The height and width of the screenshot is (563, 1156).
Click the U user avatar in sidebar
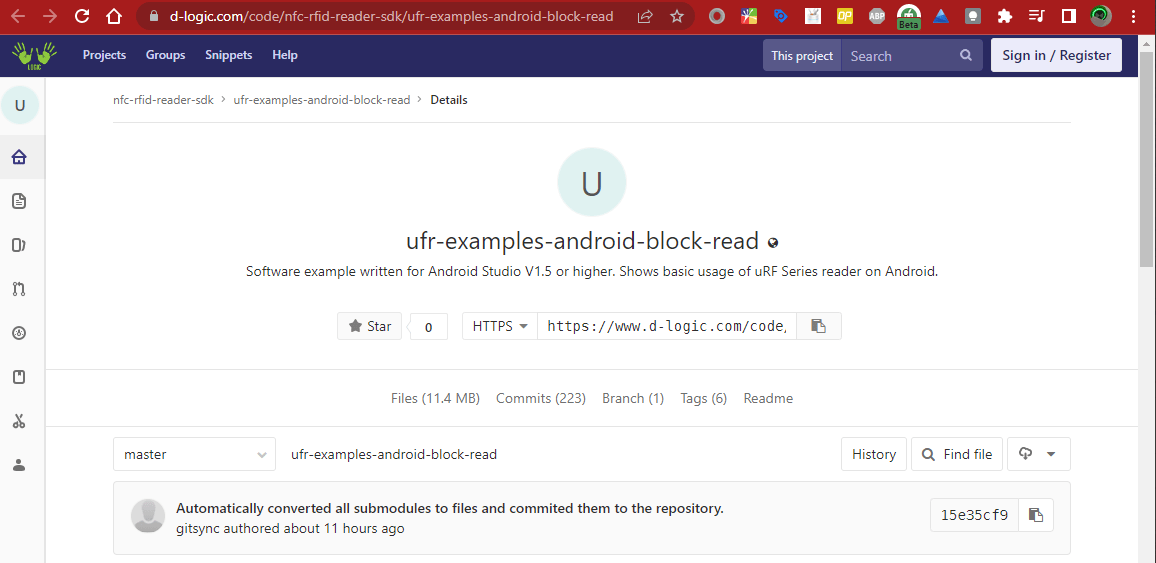20,105
